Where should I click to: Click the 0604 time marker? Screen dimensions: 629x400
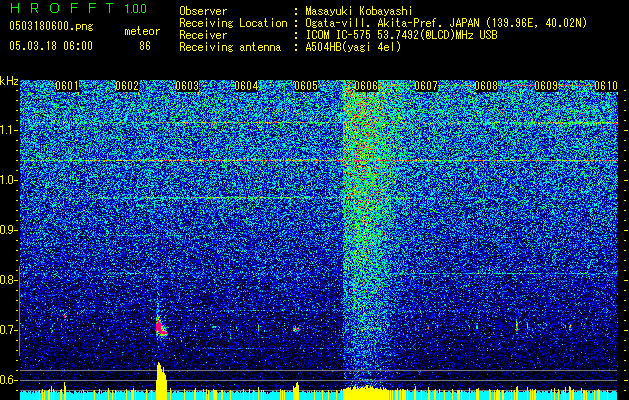(x=246, y=86)
